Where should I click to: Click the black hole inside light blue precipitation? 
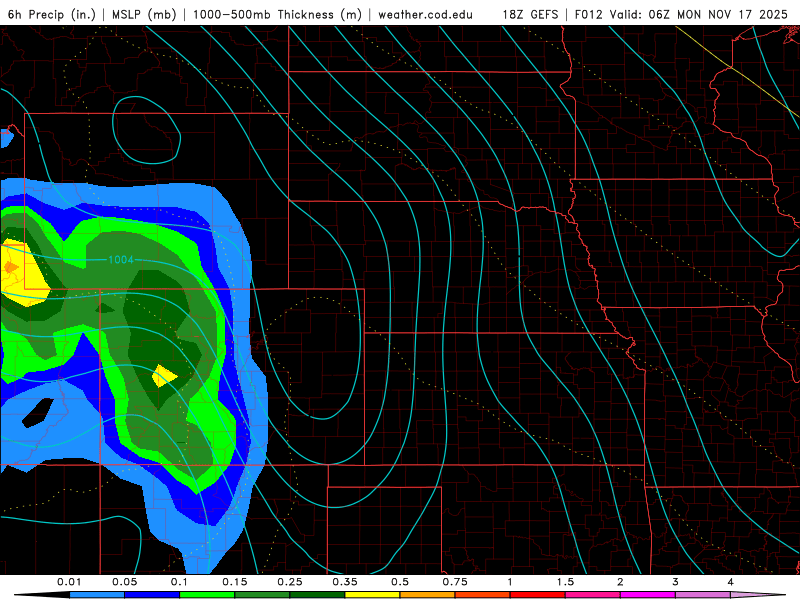38,413
